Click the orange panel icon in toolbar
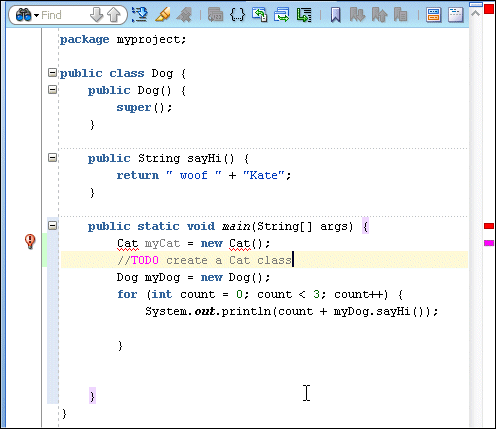The width and height of the screenshot is (496, 429). (x=433, y=15)
